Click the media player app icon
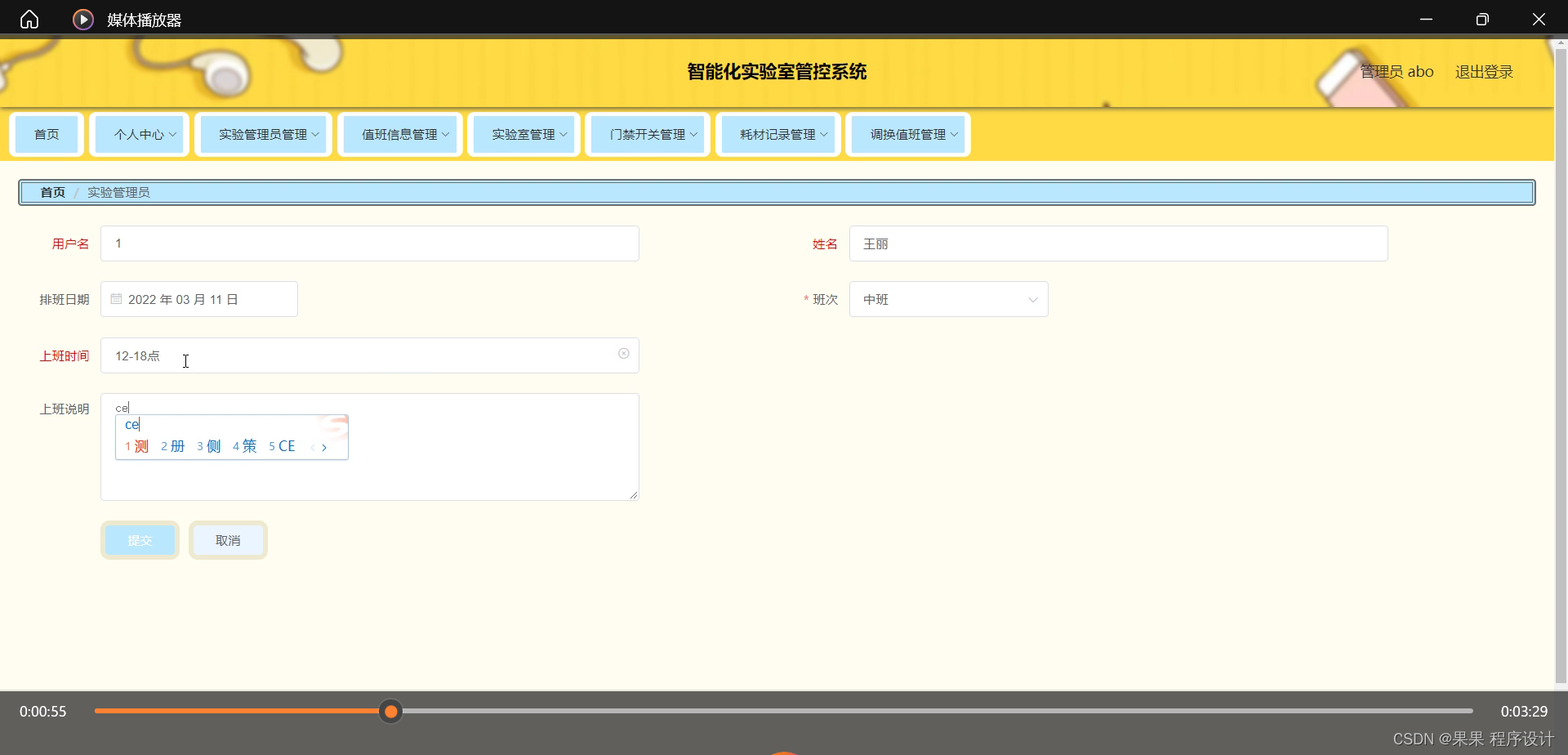Image resolution: width=1568 pixels, height=755 pixels. (x=82, y=19)
